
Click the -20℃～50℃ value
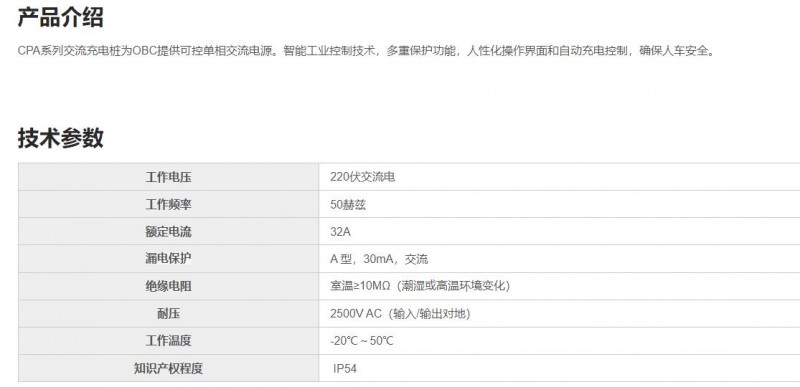(x=362, y=341)
